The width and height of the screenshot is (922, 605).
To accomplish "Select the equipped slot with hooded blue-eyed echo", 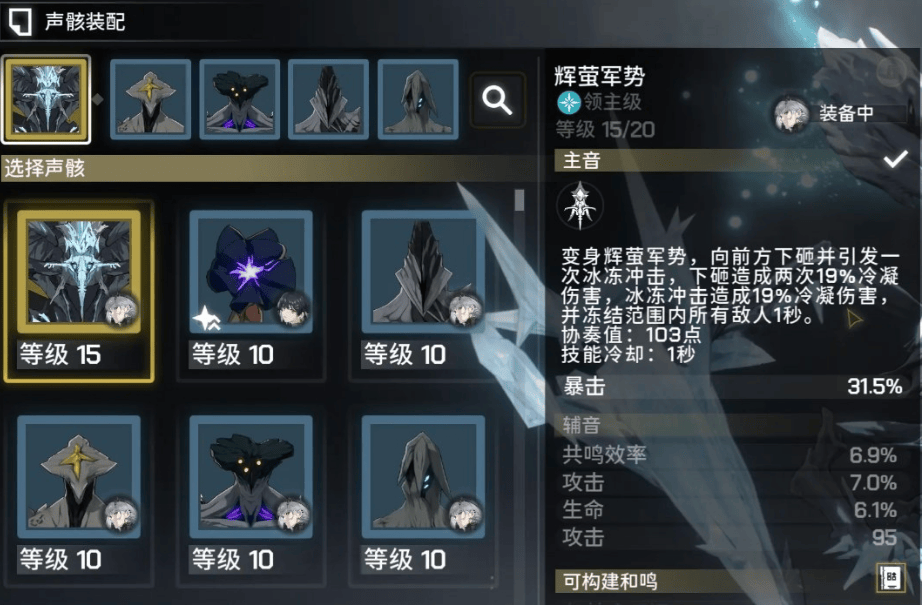I will point(418,99).
